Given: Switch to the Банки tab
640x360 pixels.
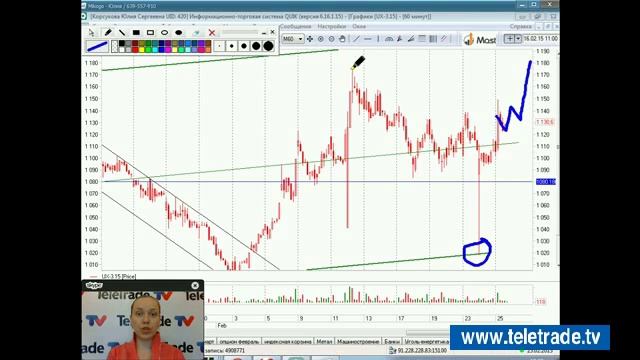Looking at the screenshot, I should tap(392, 341).
